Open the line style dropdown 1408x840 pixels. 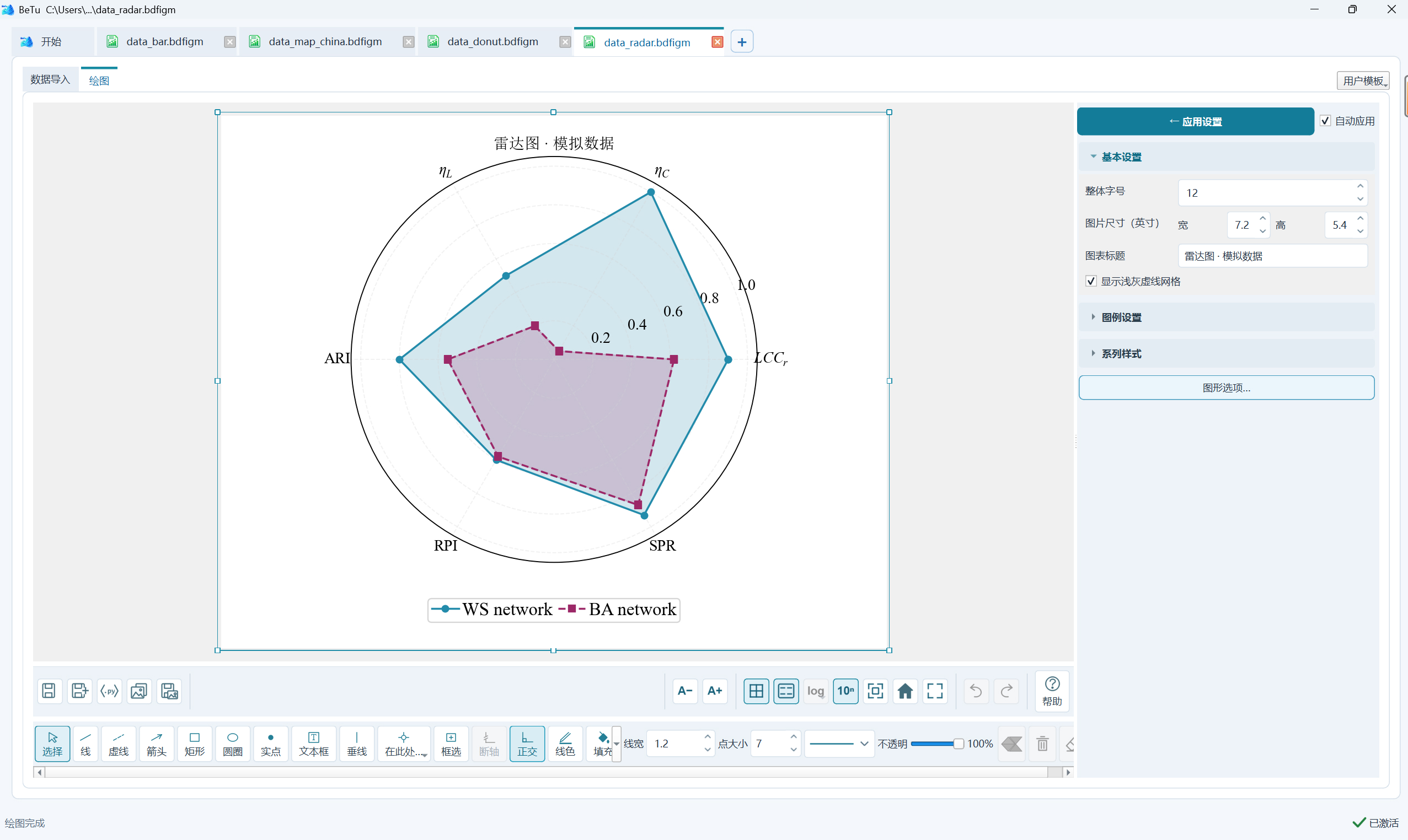(x=839, y=744)
